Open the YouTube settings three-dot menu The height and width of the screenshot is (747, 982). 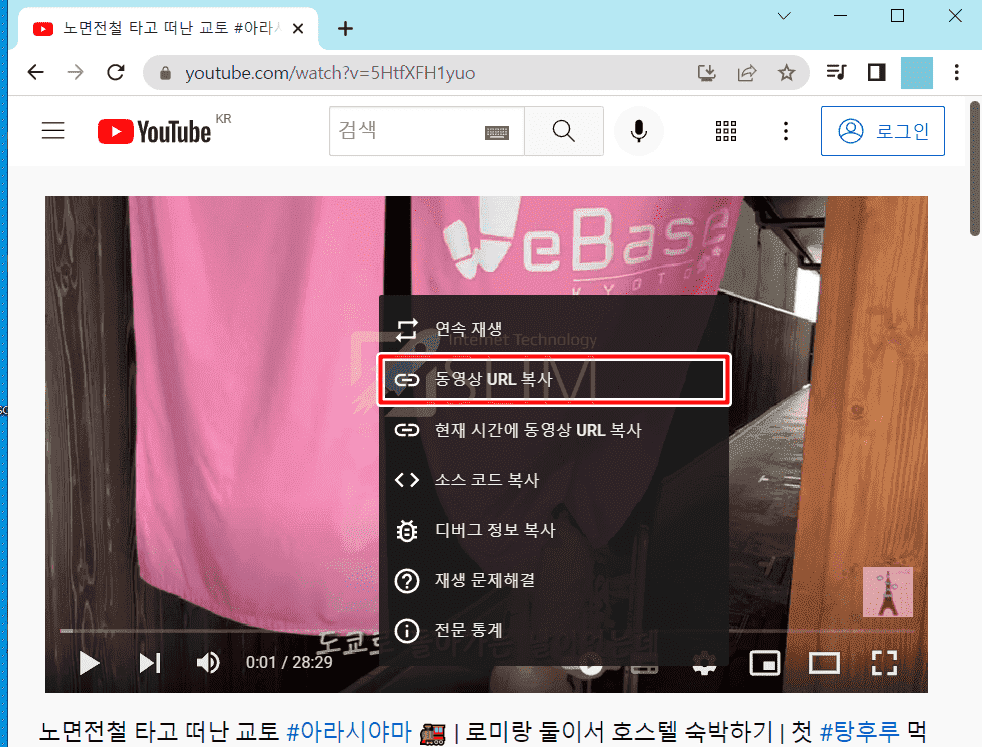(x=785, y=131)
